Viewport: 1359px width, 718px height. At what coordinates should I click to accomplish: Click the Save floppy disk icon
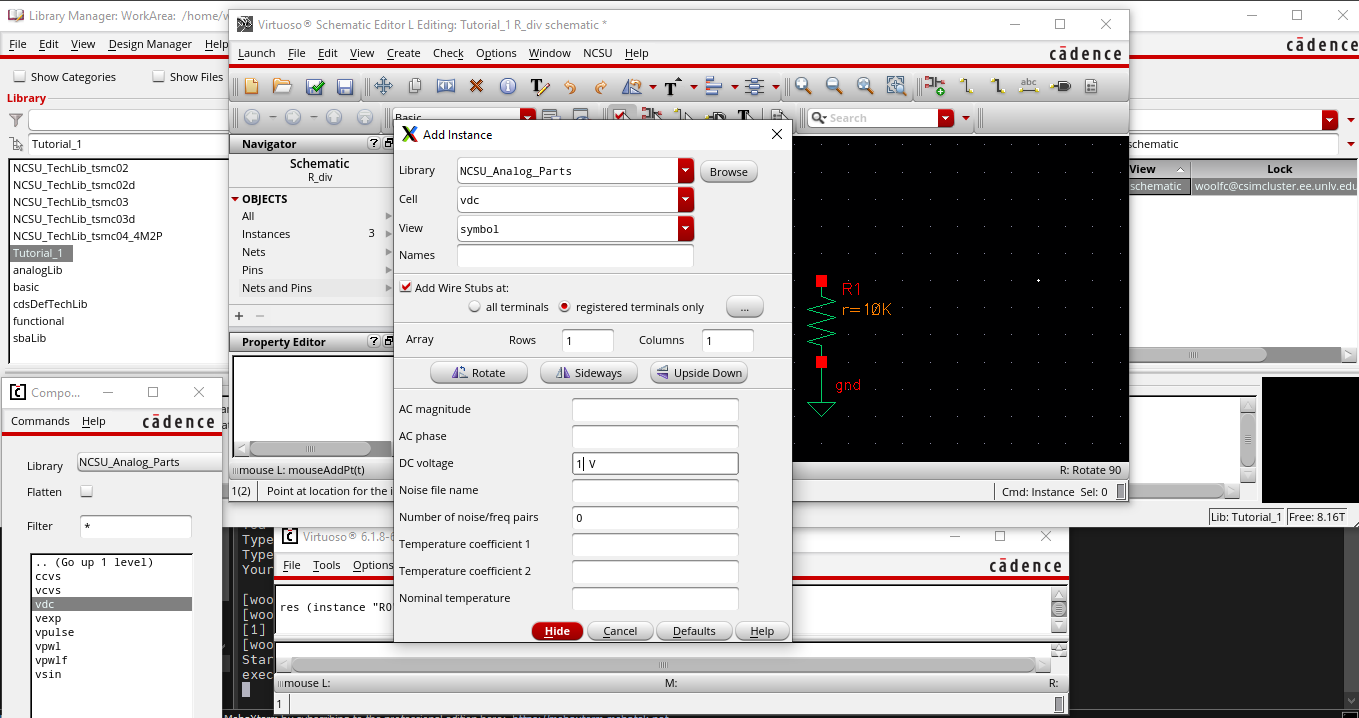(x=345, y=87)
